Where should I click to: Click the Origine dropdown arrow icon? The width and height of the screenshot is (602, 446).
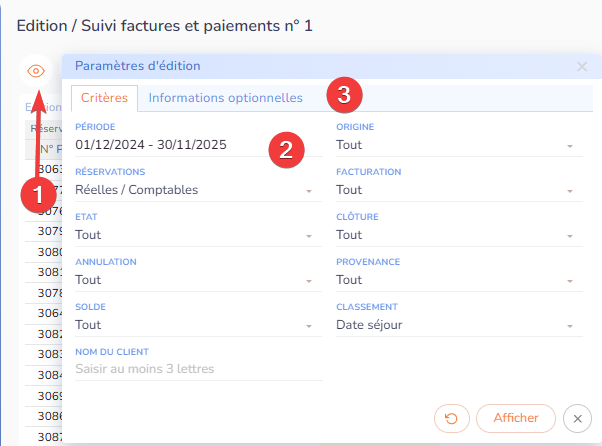(x=570, y=146)
